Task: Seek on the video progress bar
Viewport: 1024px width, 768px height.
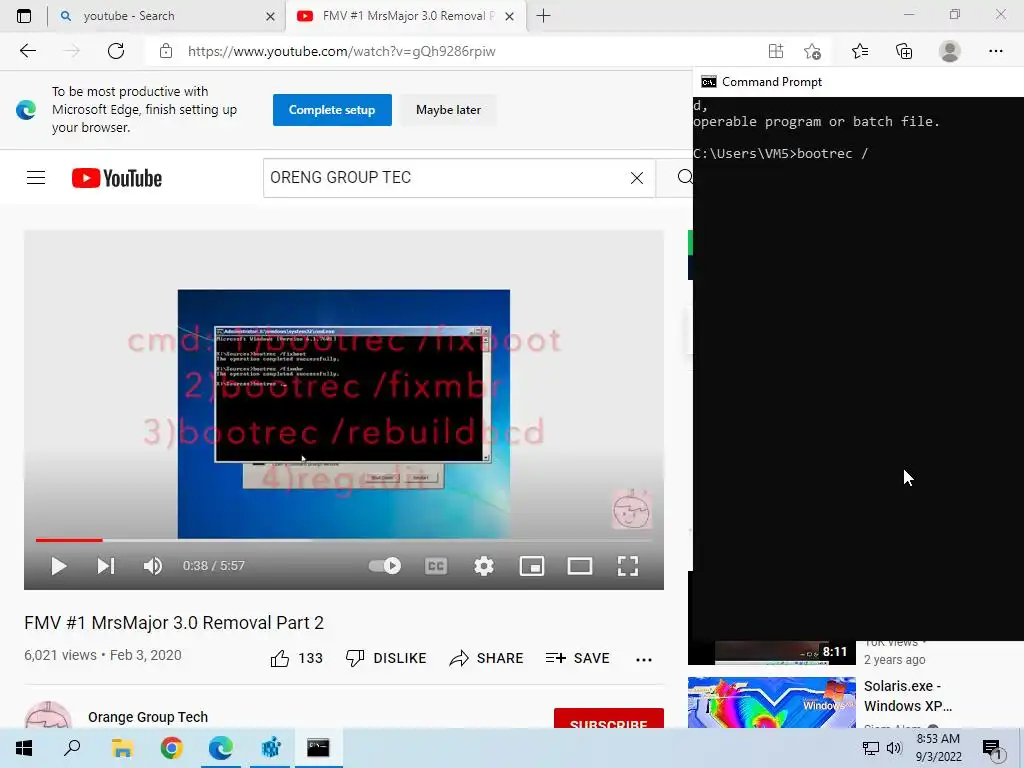Action: pyautogui.click(x=344, y=540)
